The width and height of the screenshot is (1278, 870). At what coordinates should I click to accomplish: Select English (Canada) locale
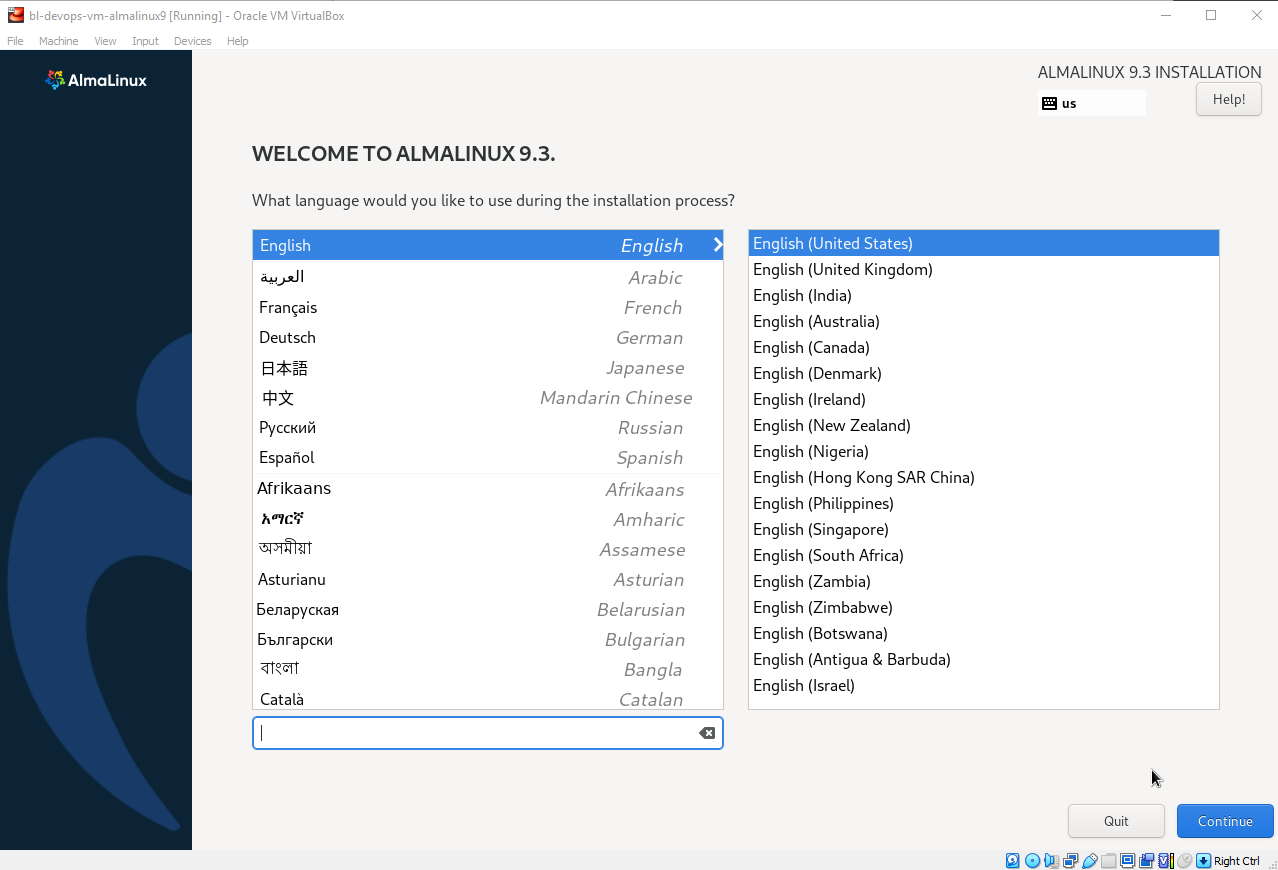coord(984,347)
